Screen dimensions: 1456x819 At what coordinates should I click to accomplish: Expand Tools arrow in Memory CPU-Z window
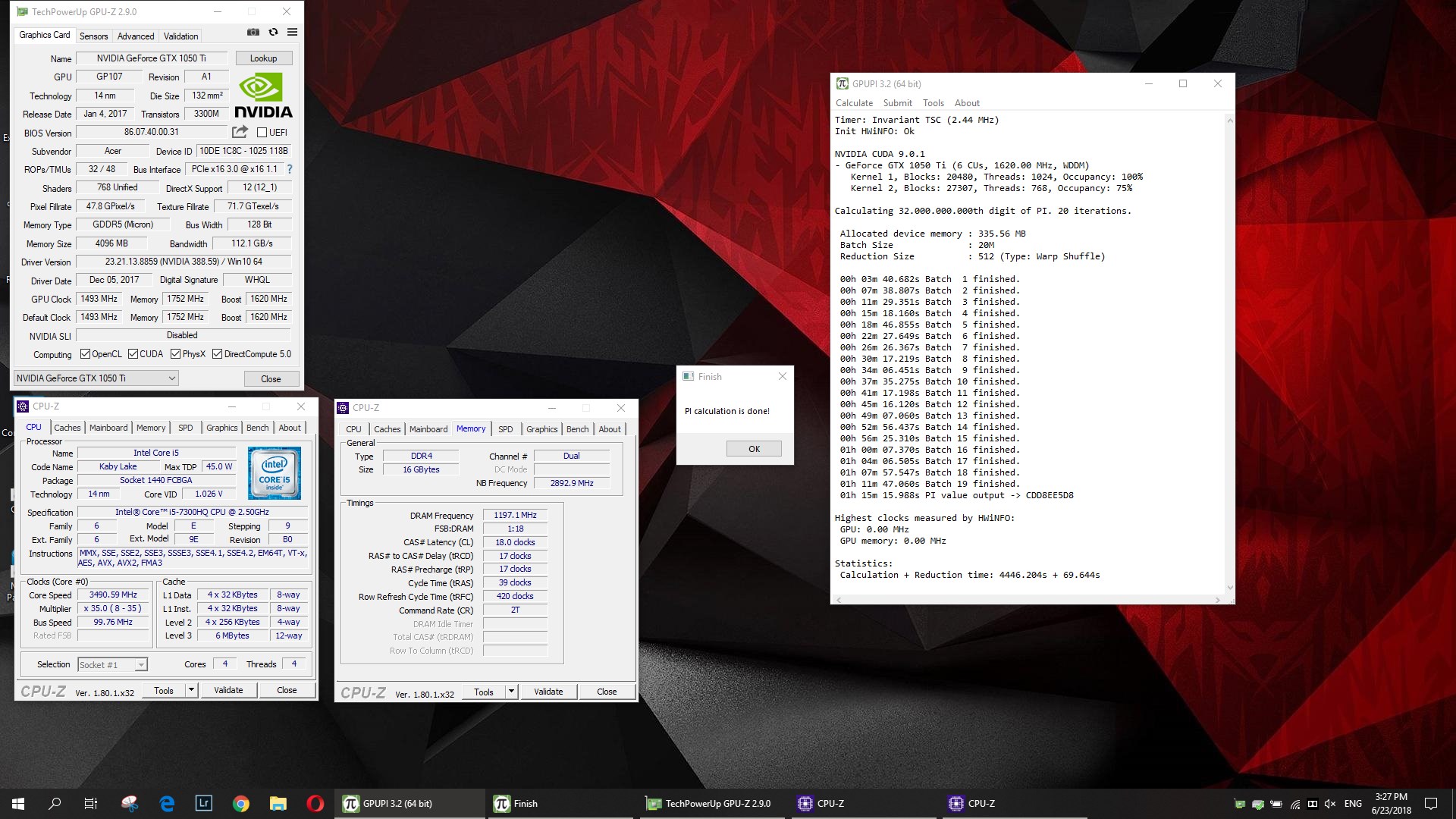pos(511,692)
